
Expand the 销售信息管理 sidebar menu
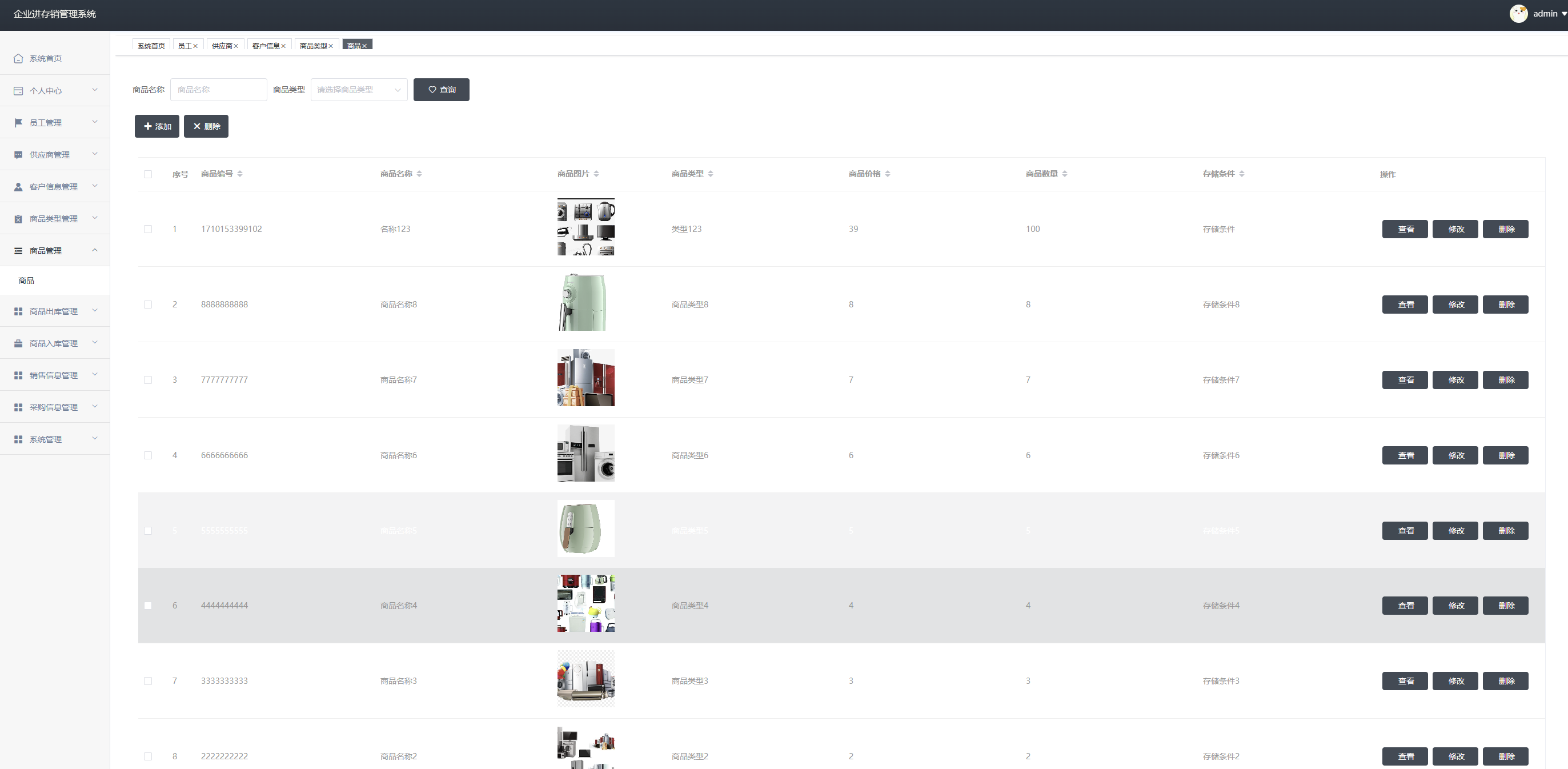pos(55,375)
